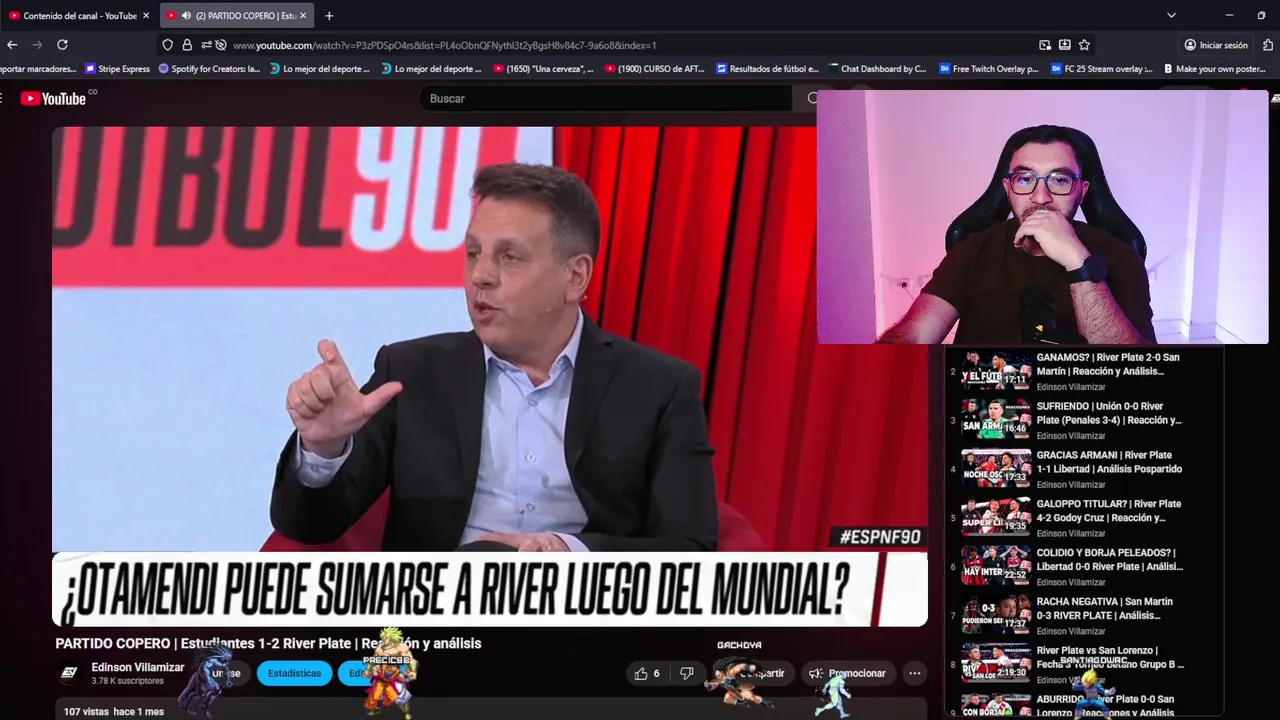Open 'Free Twitch Overlay' bookmark
The height and width of the screenshot is (720, 1280).
coord(989,69)
